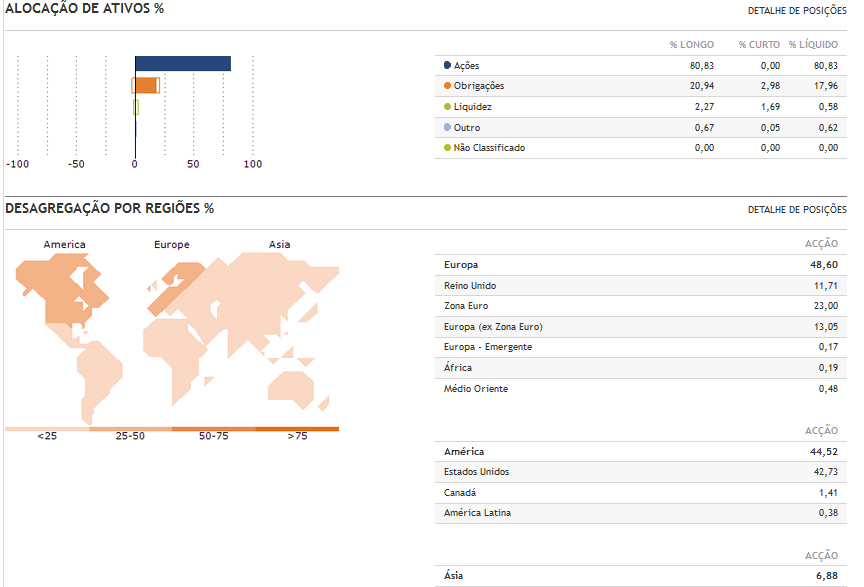Click the <25 color legend segment
Viewport: 864px width, 587px height.
pos(47,429)
